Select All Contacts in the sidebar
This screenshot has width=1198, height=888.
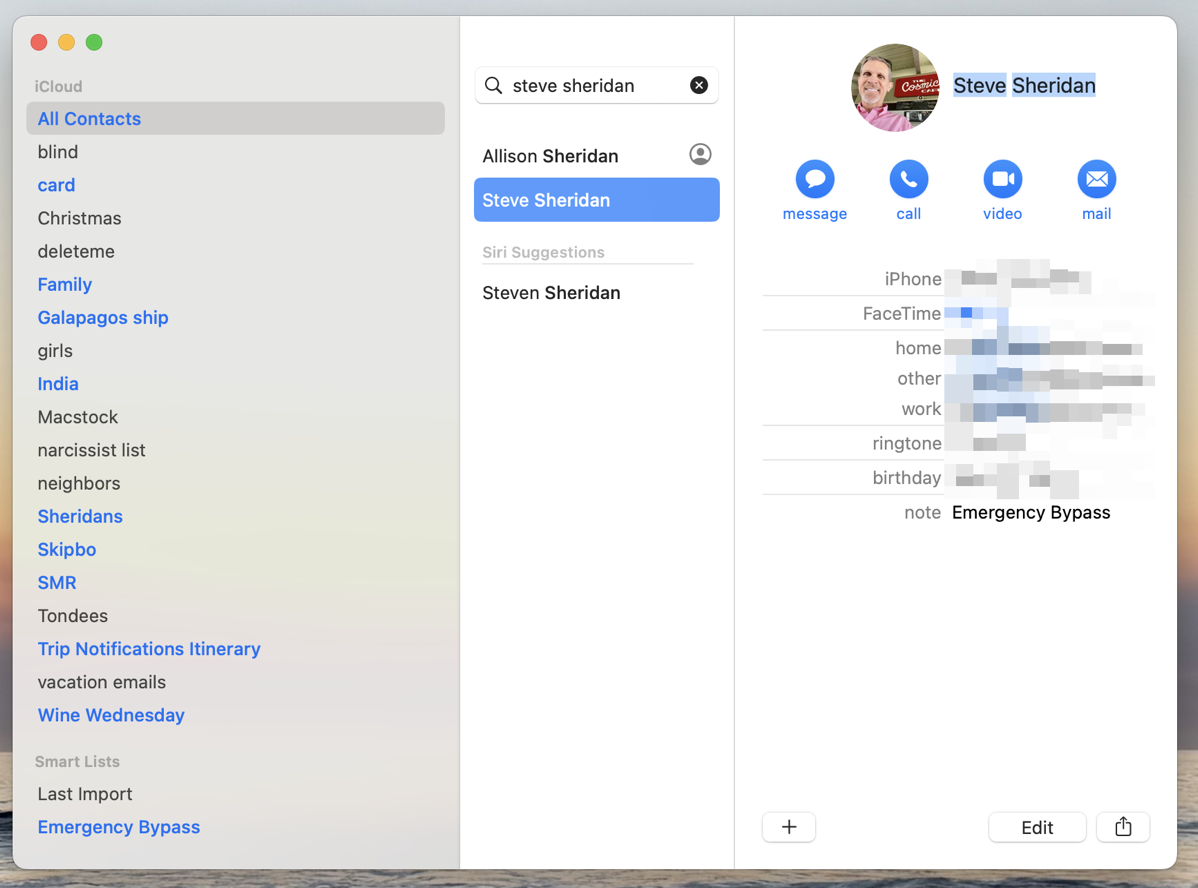pos(88,118)
